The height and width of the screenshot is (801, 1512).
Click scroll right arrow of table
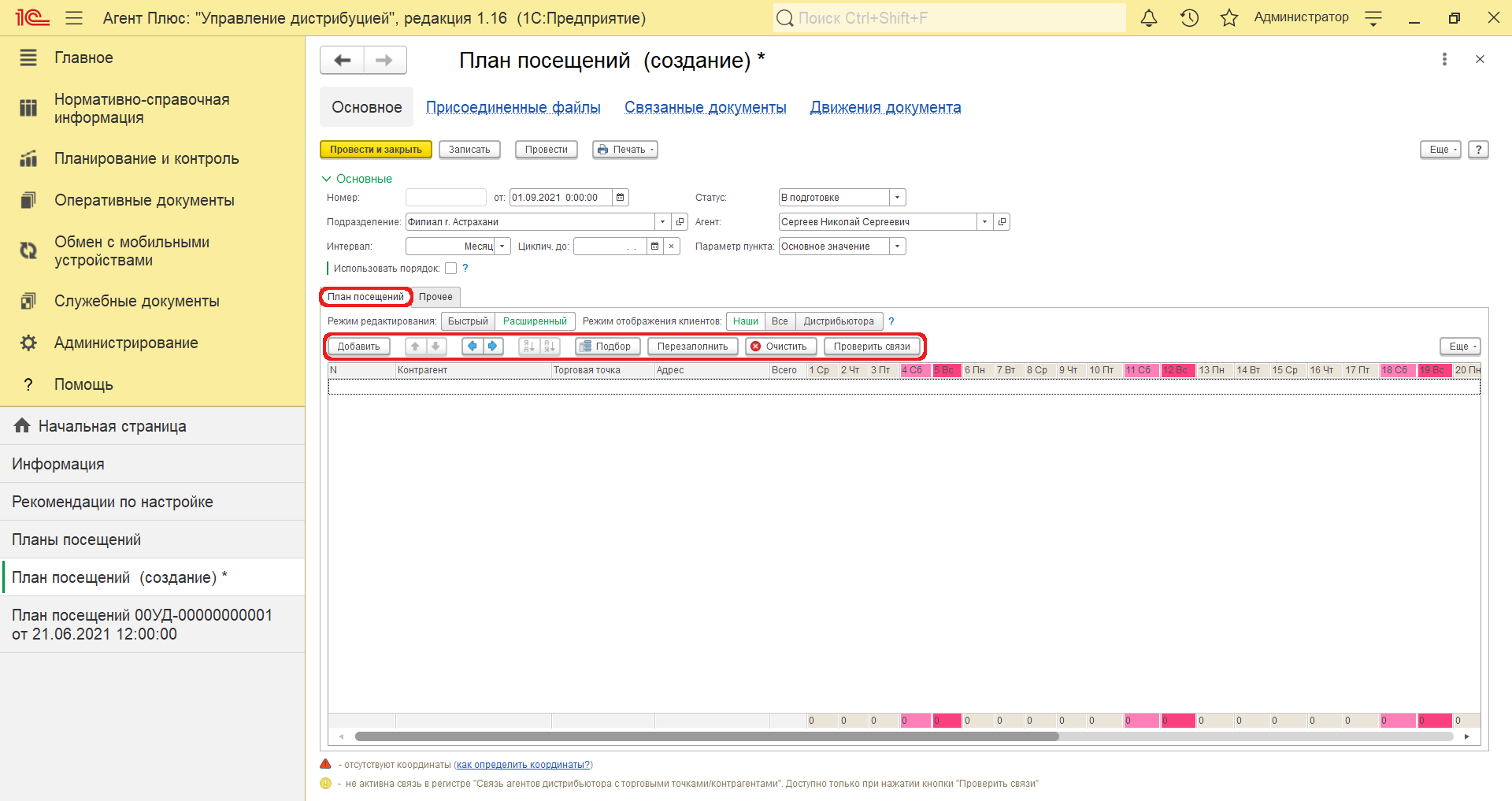coord(1467,737)
